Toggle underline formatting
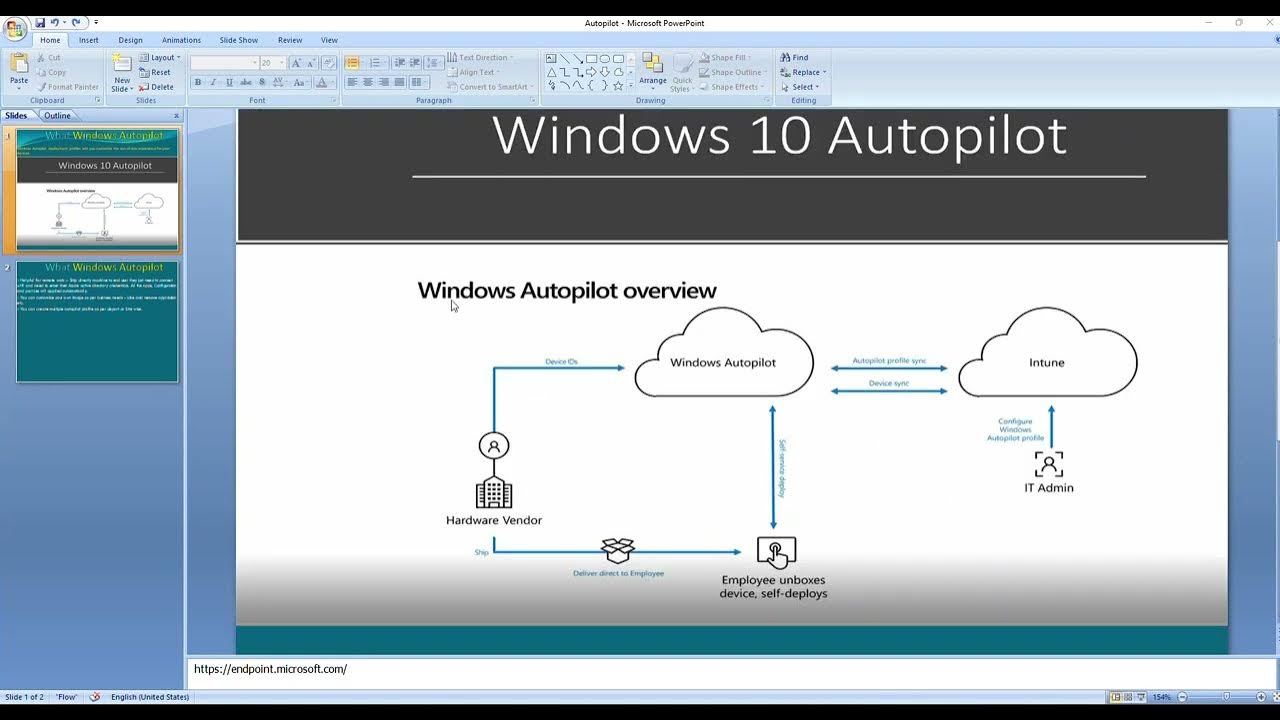 pos(229,82)
